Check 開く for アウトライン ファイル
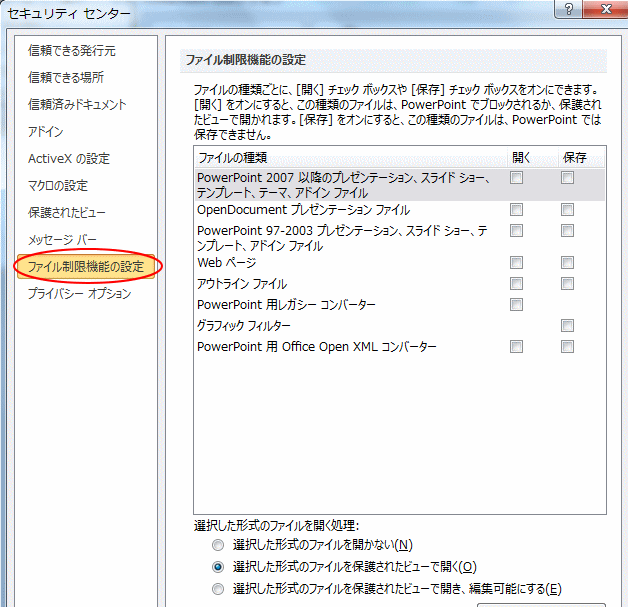 (516, 283)
